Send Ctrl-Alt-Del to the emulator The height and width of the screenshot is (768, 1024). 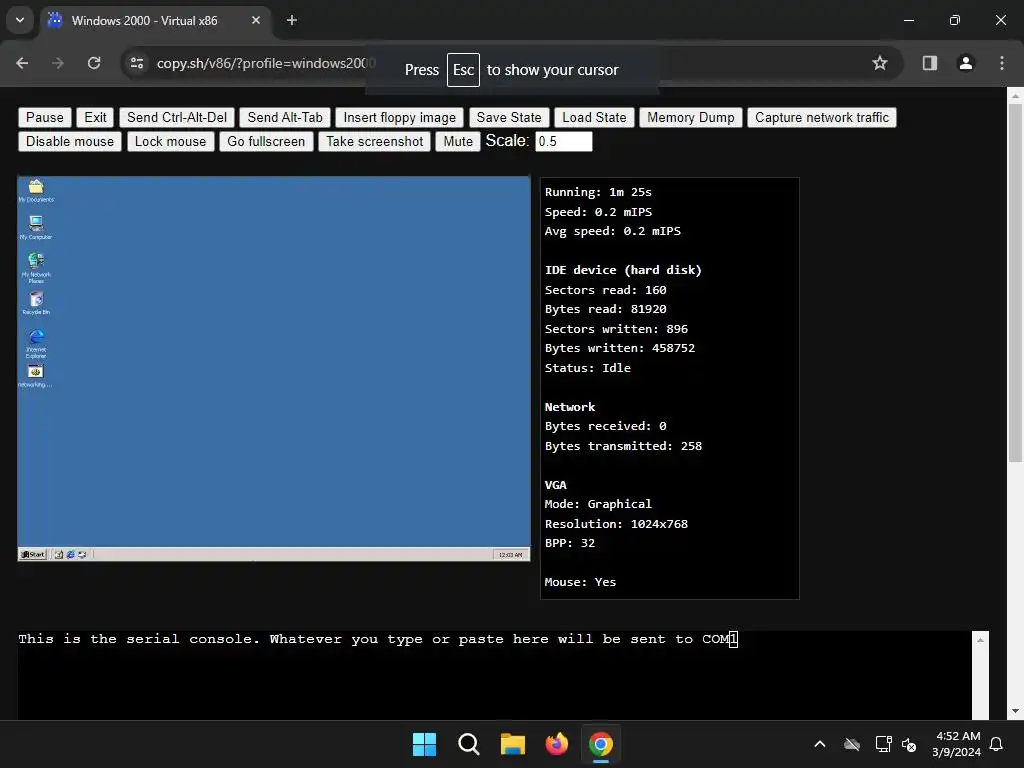point(177,118)
